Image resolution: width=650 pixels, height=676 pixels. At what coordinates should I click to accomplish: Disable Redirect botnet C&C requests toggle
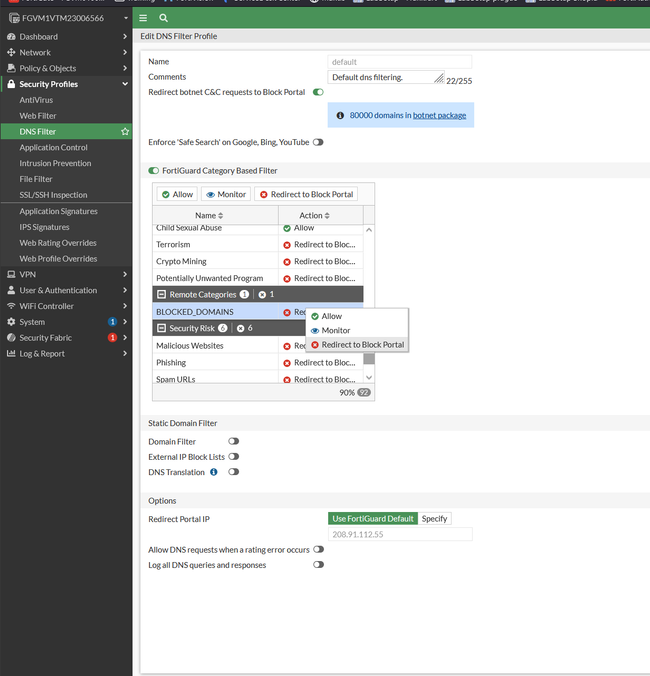click(x=318, y=92)
